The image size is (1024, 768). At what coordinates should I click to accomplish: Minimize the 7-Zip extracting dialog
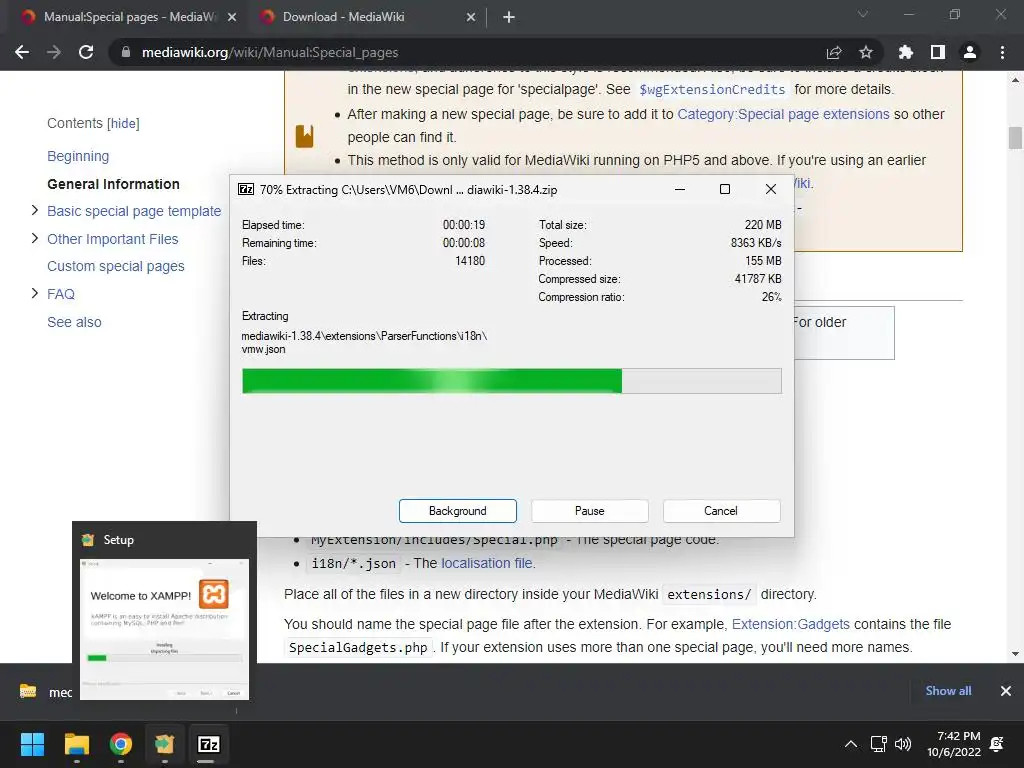(680, 189)
